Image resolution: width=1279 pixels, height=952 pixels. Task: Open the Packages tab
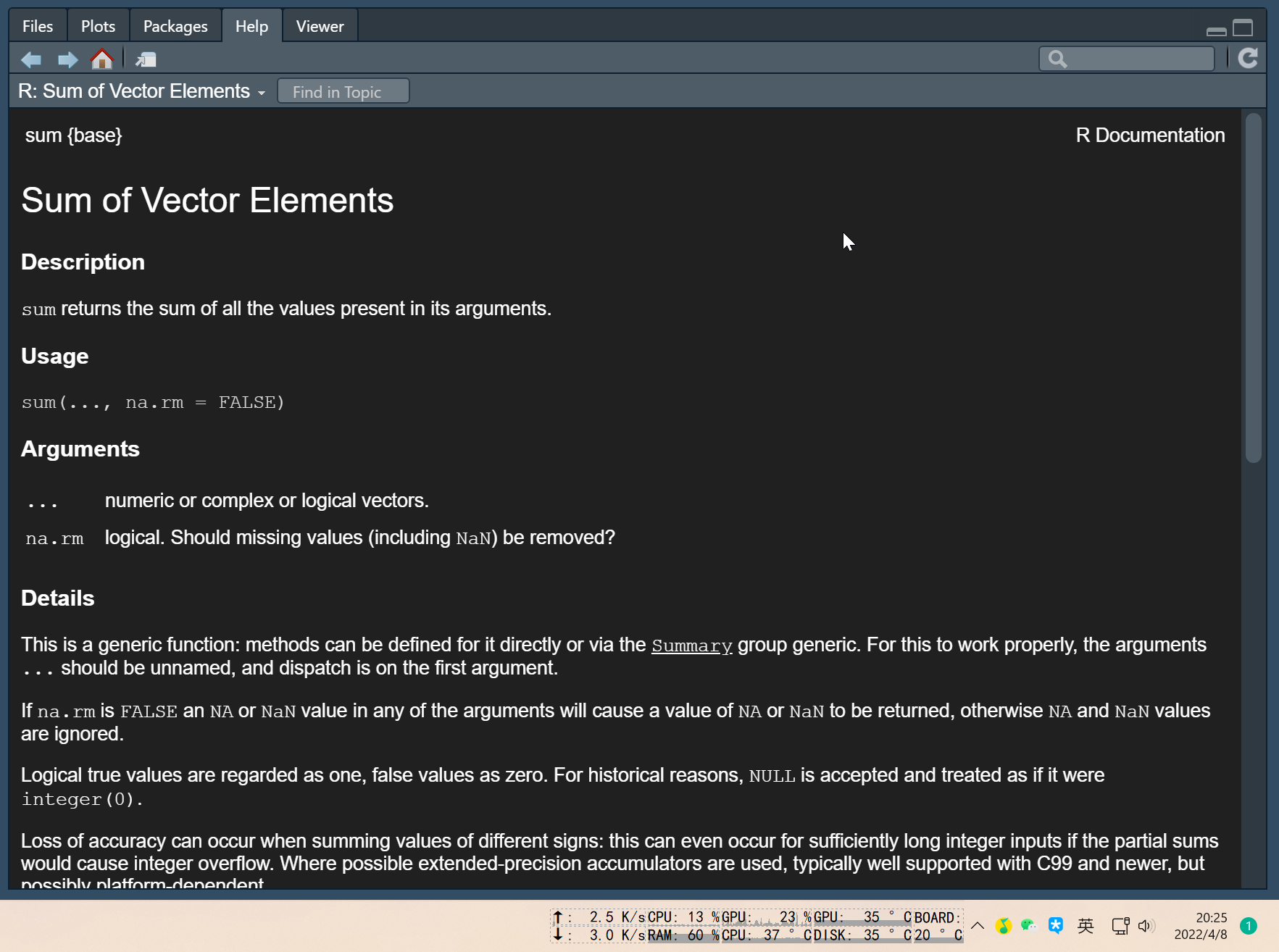point(175,26)
